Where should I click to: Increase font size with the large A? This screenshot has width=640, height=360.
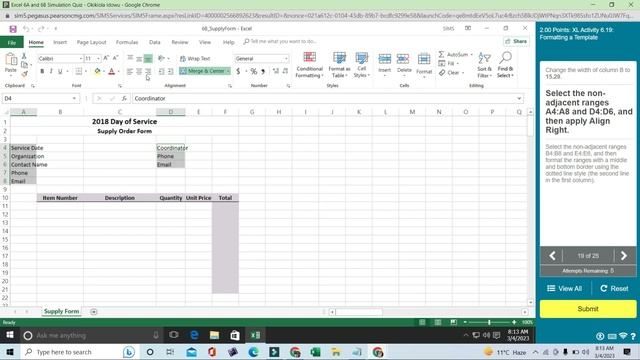tap(106, 58)
